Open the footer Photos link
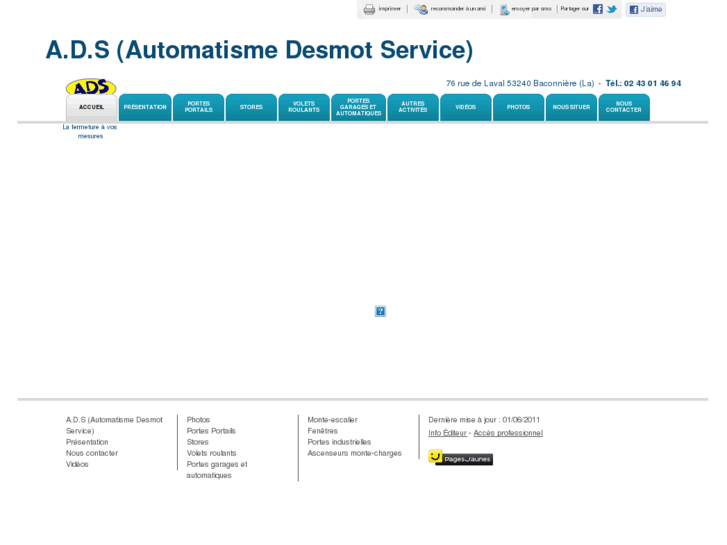Viewport: 727px width, 545px height. 198,420
